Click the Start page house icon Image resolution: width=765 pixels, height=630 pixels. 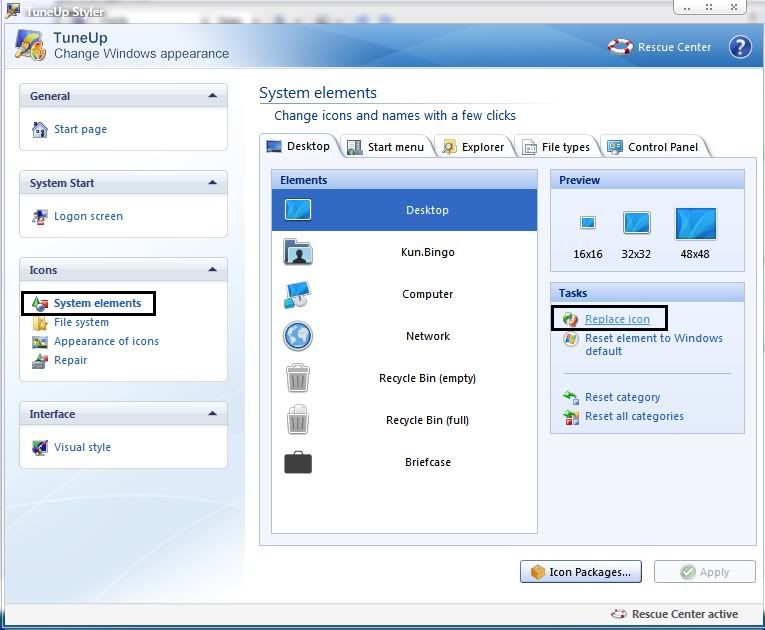coord(40,129)
